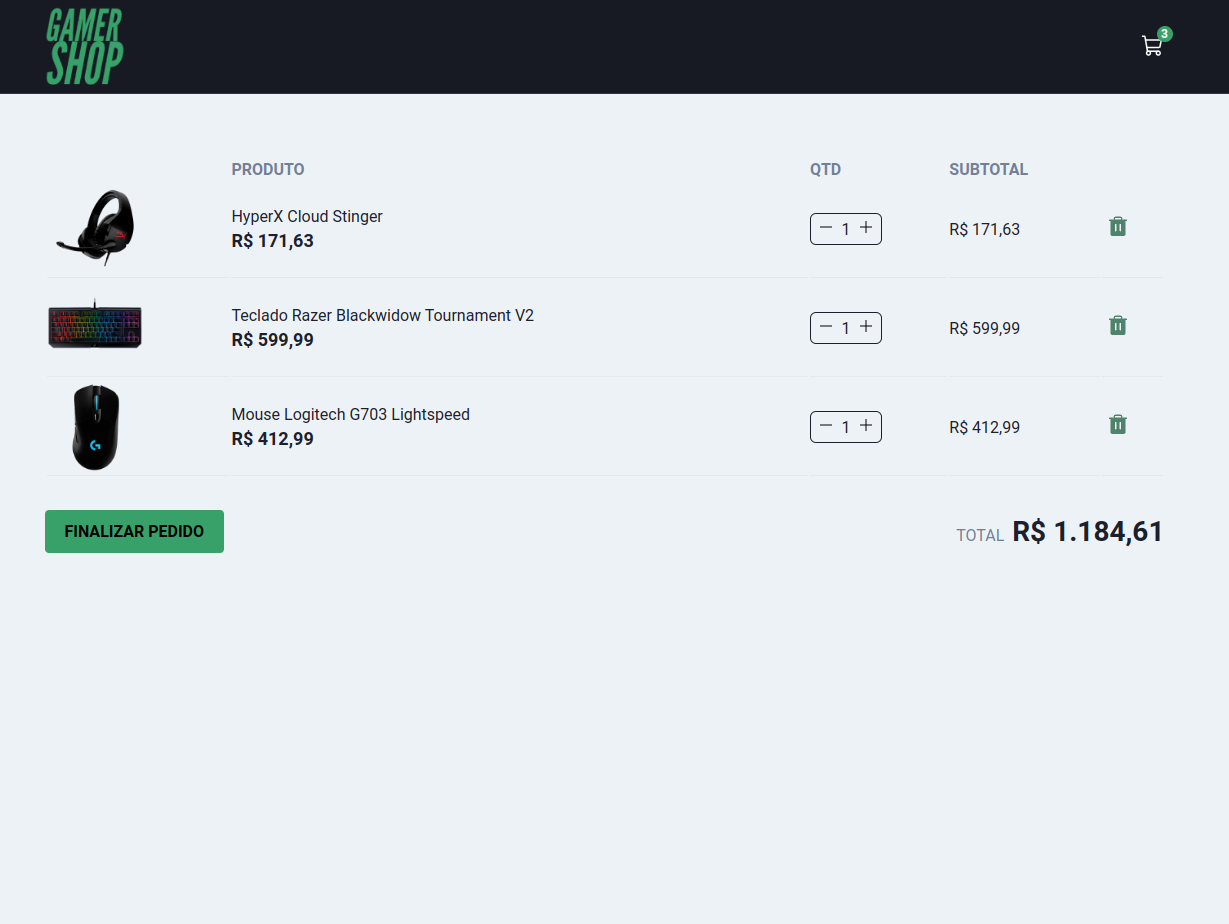Click the bold R$ 412,99 unit price
The image size is (1229, 924).
tap(273, 439)
